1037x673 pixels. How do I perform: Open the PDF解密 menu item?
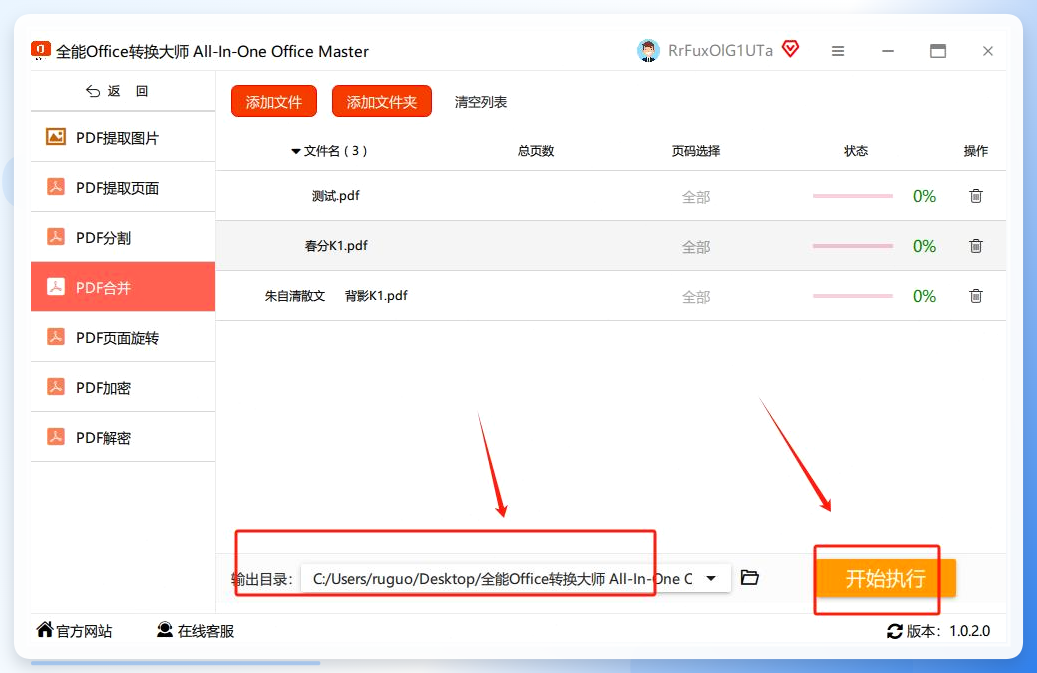coord(123,437)
